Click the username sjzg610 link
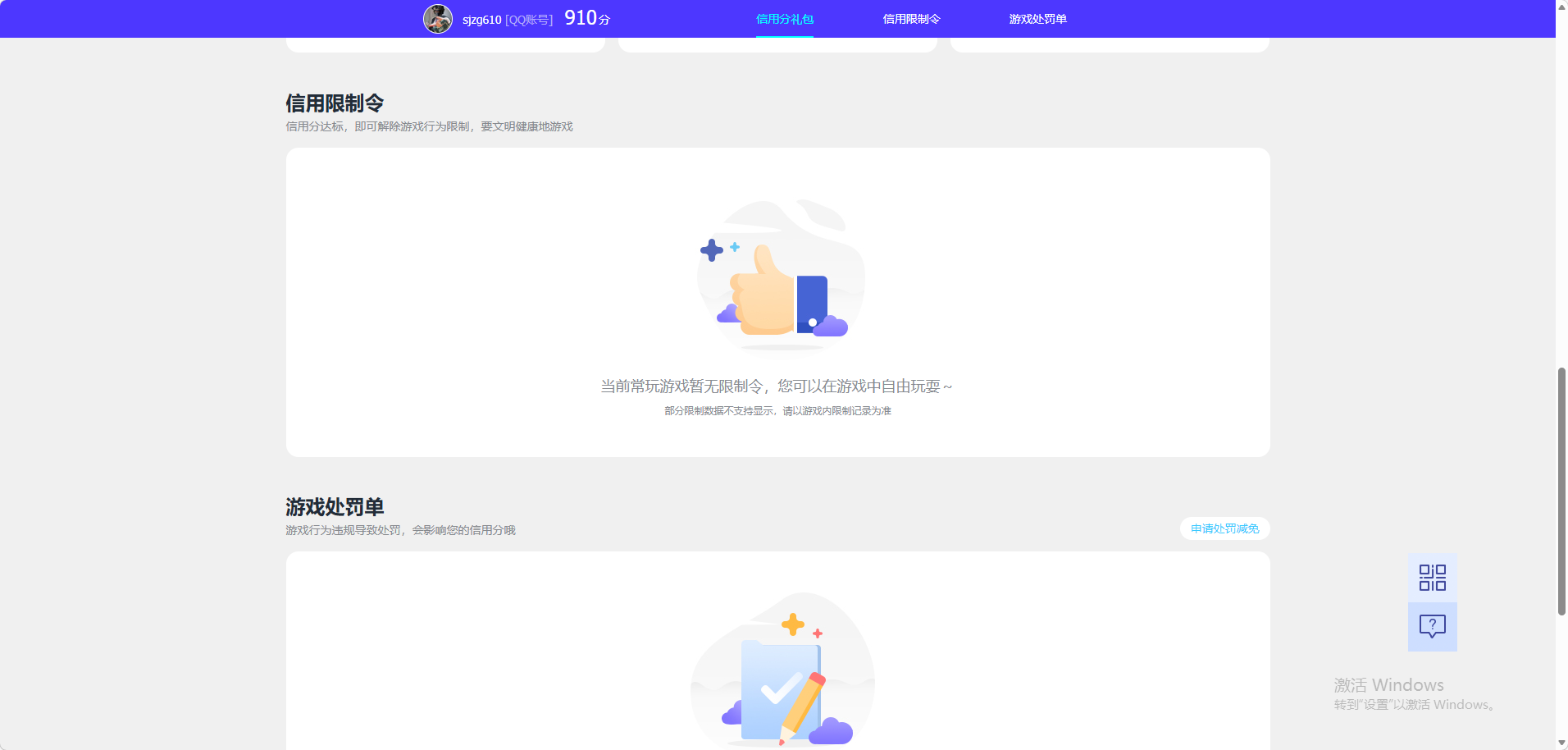Viewport: 1568px width, 750px height. (x=480, y=20)
